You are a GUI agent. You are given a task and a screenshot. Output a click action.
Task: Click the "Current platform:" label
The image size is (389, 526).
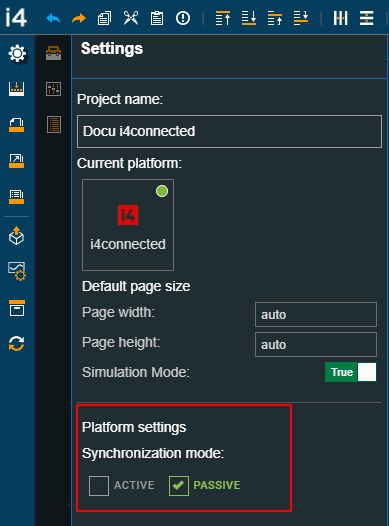(129, 164)
